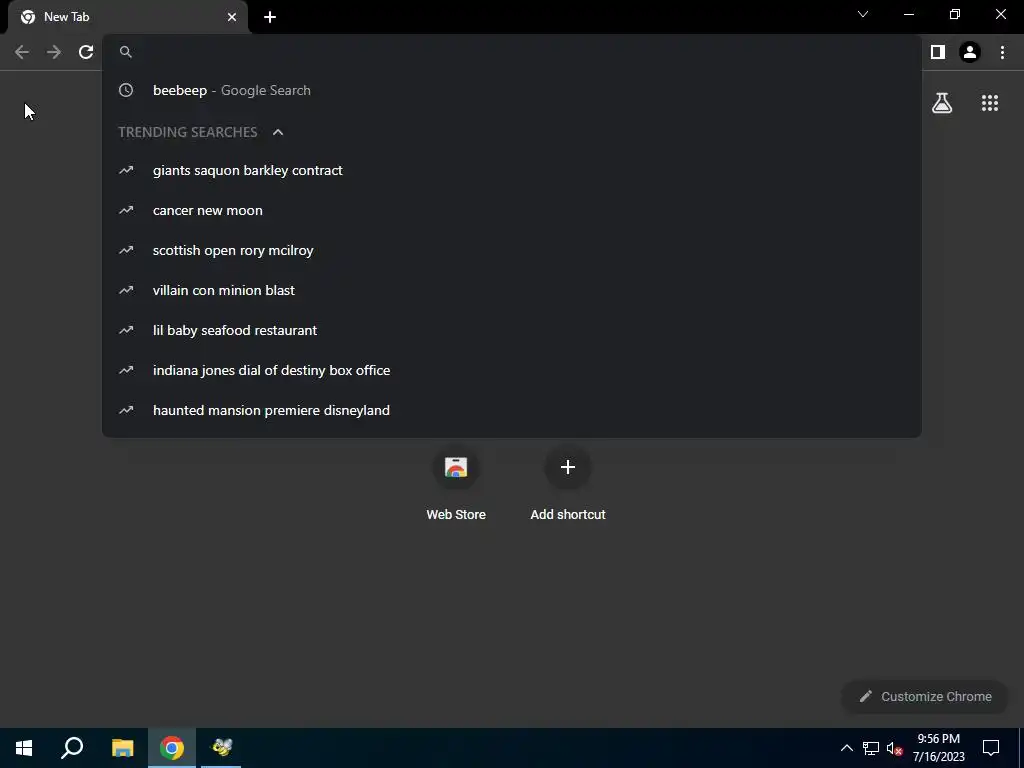This screenshot has width=1024, height=768.
Task: Click the muted volume tray icon
Action: click(x=894, y=748)
